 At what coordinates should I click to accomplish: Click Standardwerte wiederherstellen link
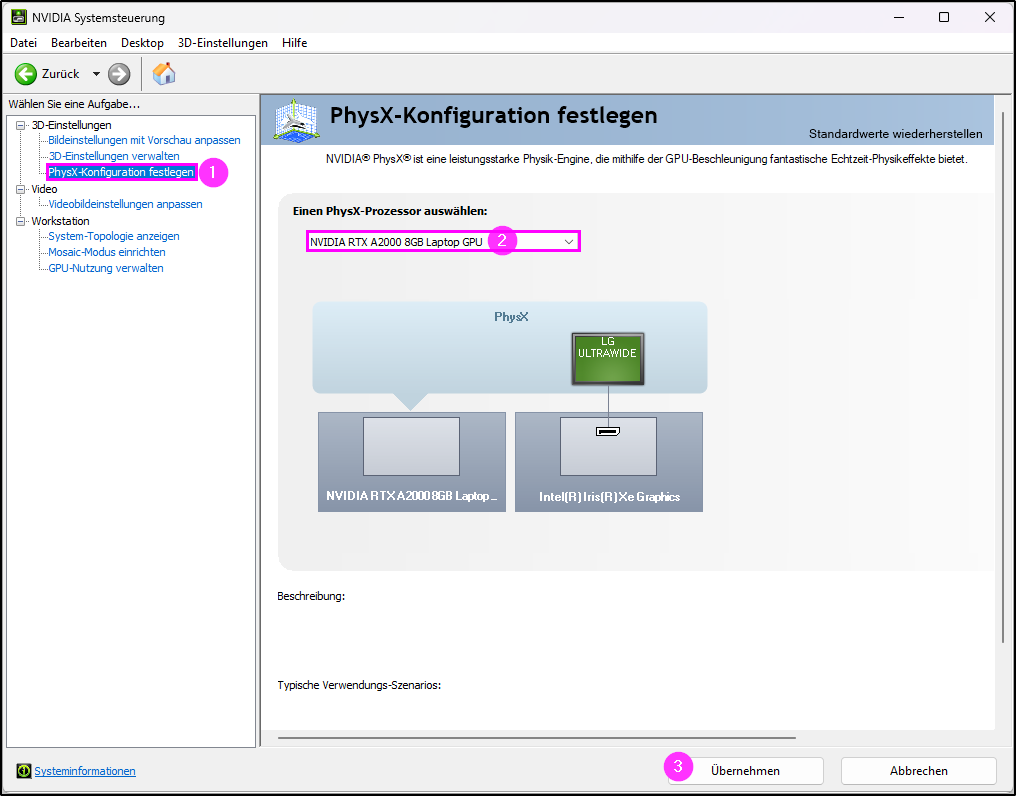tap(895, 134)
